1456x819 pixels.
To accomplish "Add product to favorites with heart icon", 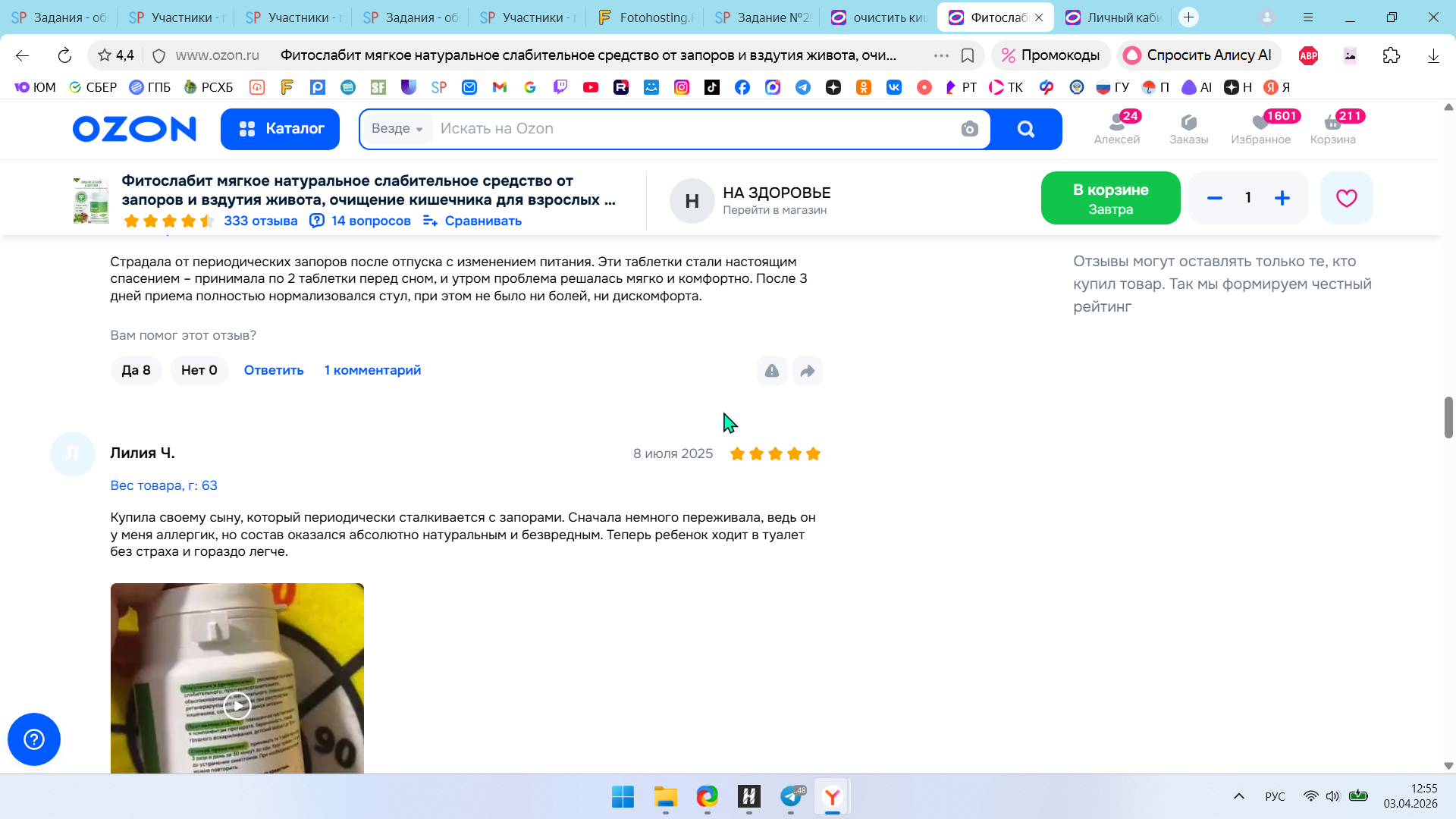I will coord(1346,198).
